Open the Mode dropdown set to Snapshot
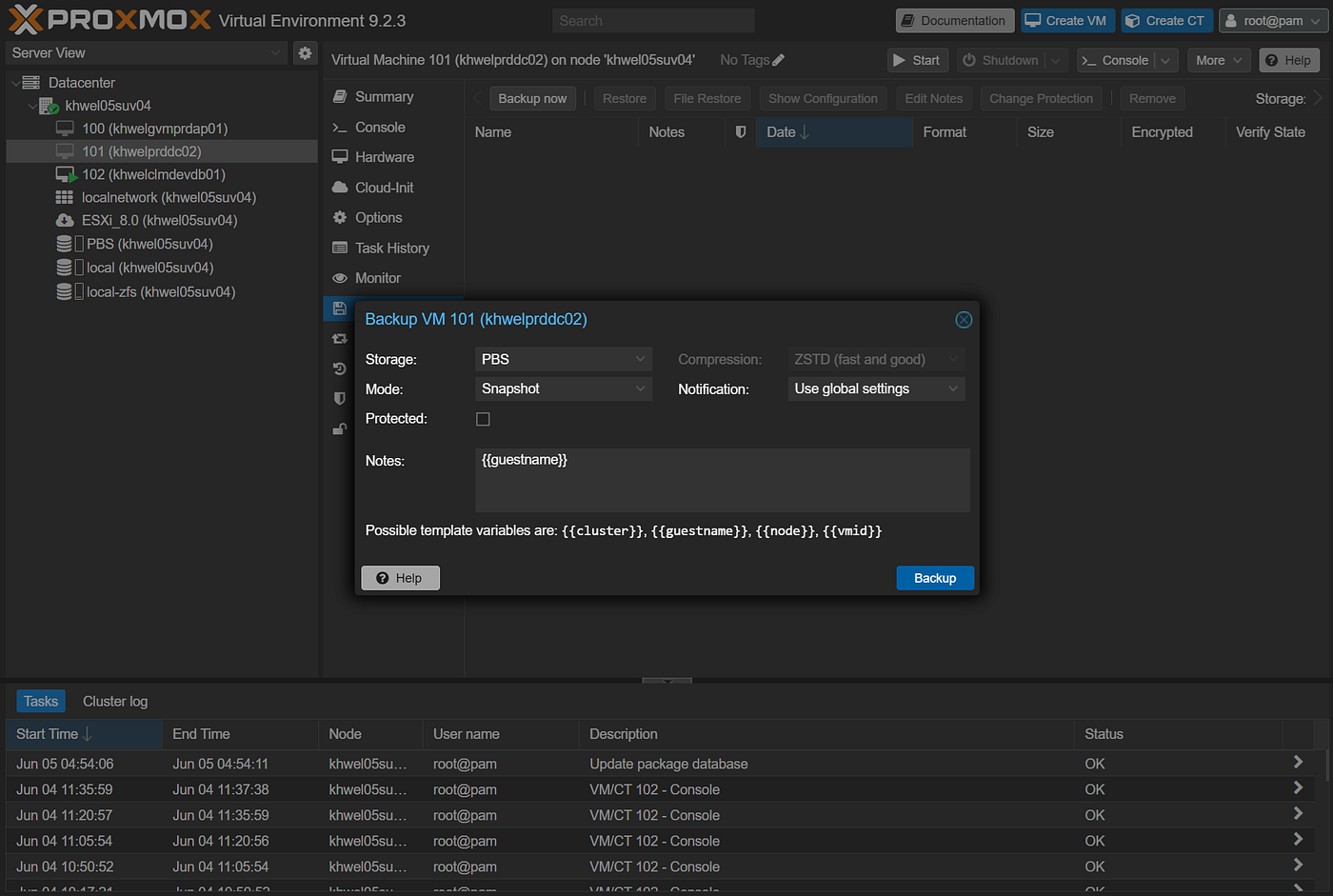The width and height of the screenshot is (1333, 896). (x=564, y=388)
